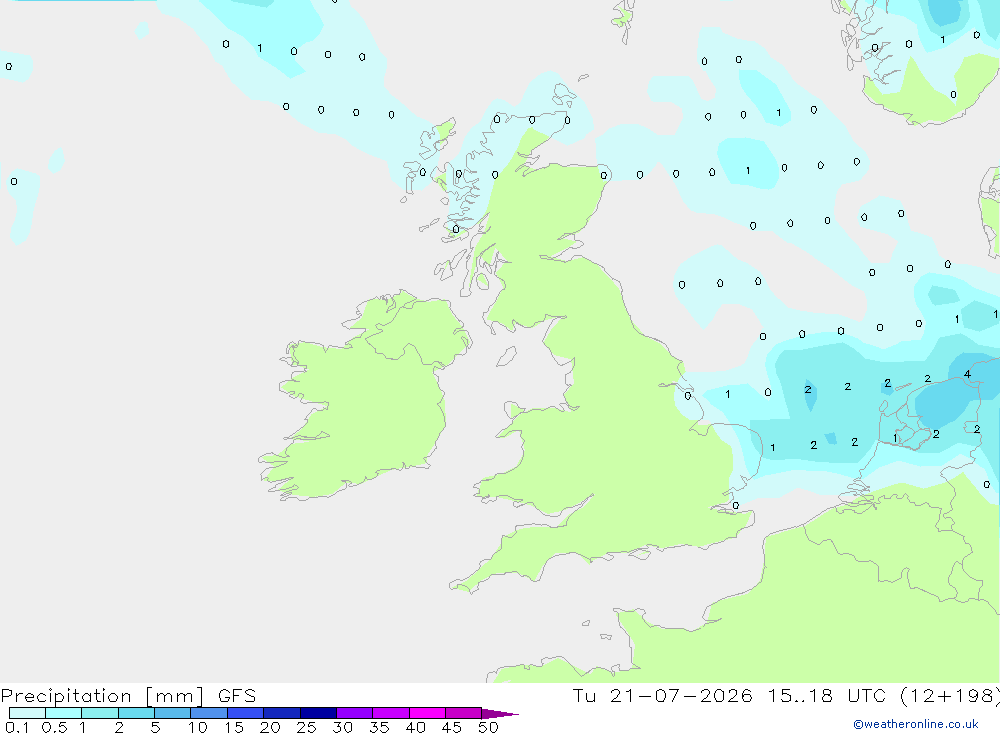Click the 40–45 mm magenta legend swatch
The image size is (1000, 733).
[x=427, y=713]
